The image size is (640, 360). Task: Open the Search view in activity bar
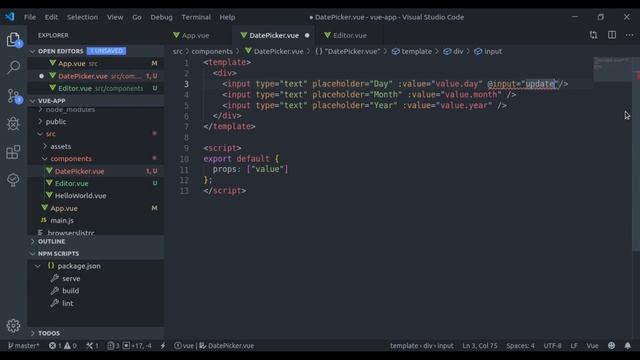pos(13,67)
